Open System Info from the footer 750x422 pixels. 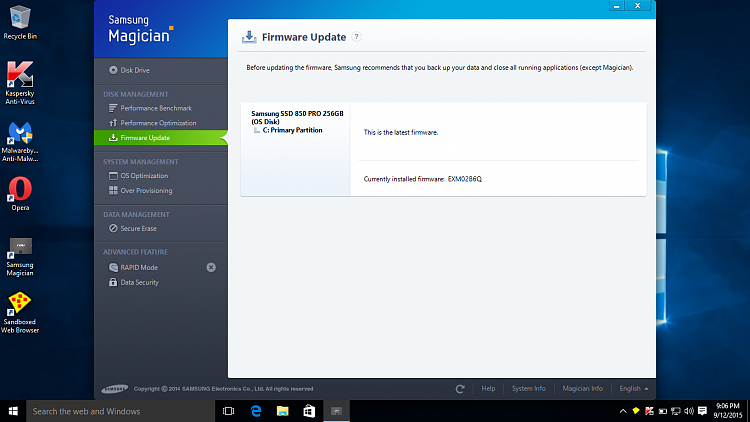coord(529,389)
